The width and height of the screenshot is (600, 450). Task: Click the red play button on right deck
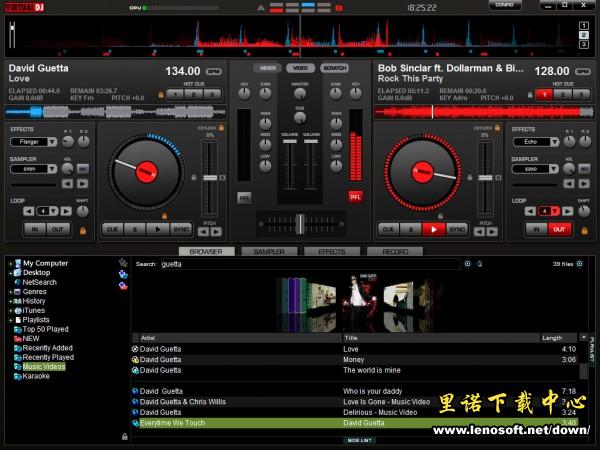tap(434, 230)
